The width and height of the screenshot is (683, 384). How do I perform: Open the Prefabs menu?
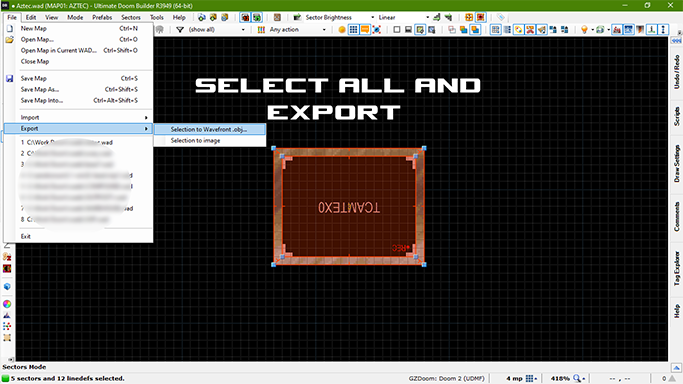click(102, 17)
